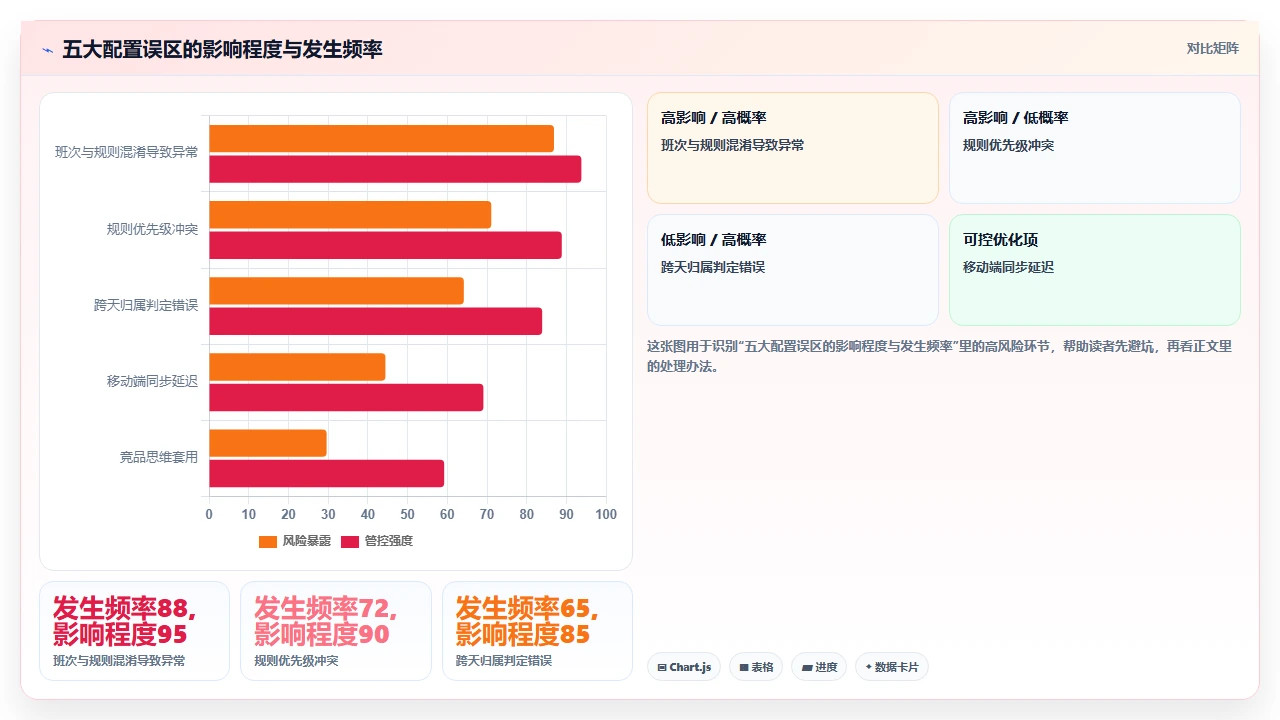Image resolution: width=1280 pixels, height=720 pixels.
Task: Click orange bar for 班次与规则混淆导致异常
Action: [381, 139]
